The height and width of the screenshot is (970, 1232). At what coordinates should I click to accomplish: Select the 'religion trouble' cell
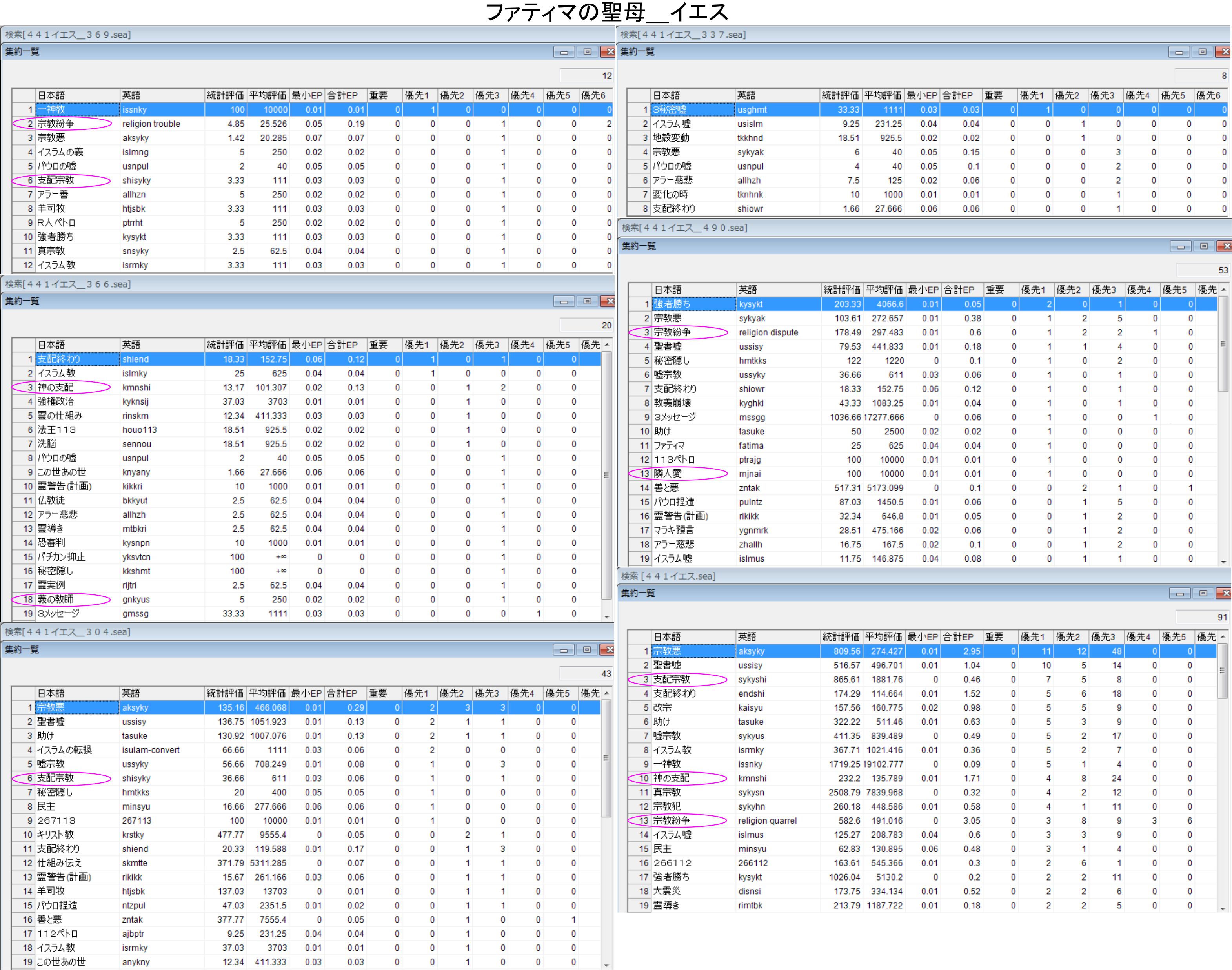coord(162,124)
